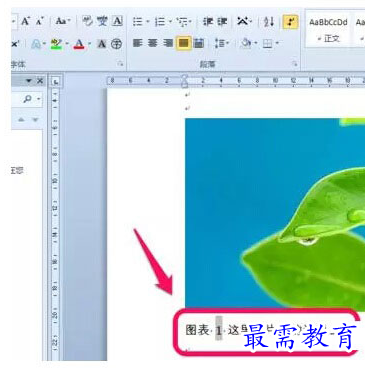Screen dimensions: 365x368
Task: Open the search options dropdown arrow
Action: pos(38,99)
